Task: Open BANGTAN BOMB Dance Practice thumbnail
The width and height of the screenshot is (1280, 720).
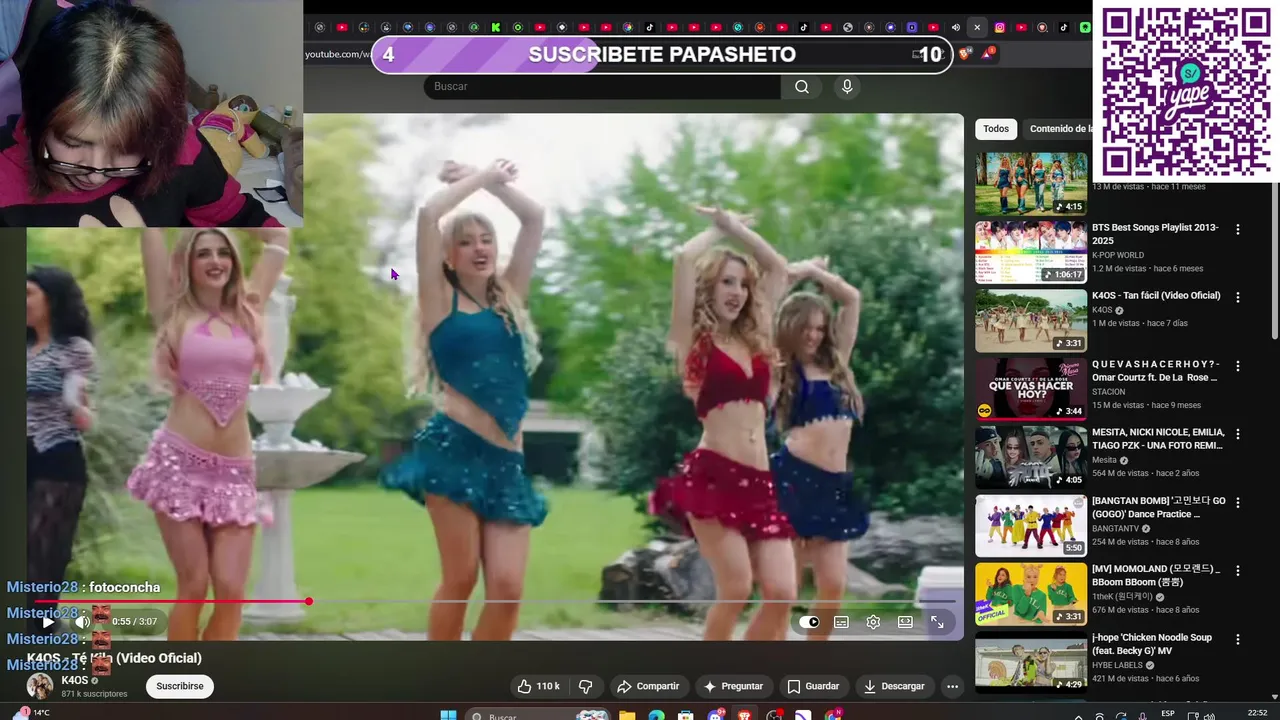Action: coord(1031,525)
